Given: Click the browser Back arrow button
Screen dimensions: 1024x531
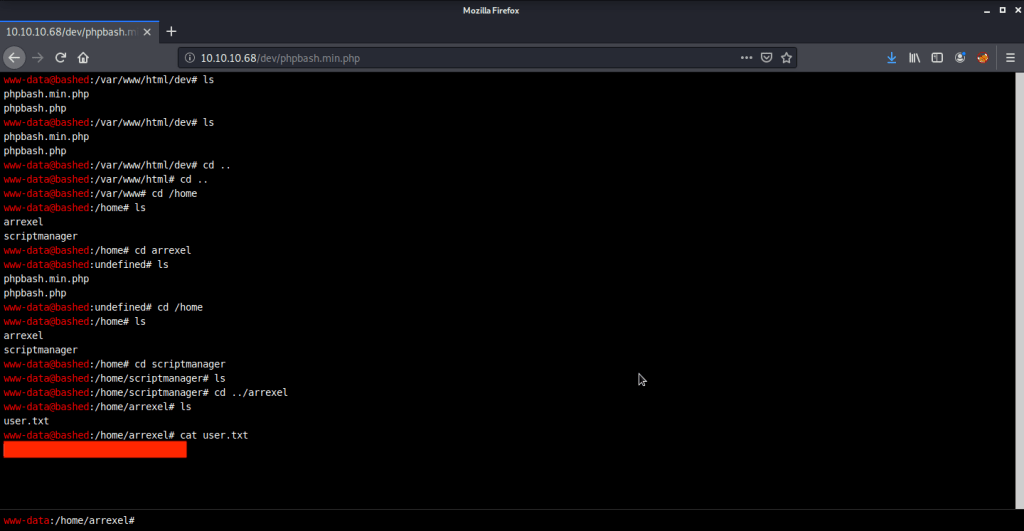Looking at the screenshot, I should (x=15, y=58).
